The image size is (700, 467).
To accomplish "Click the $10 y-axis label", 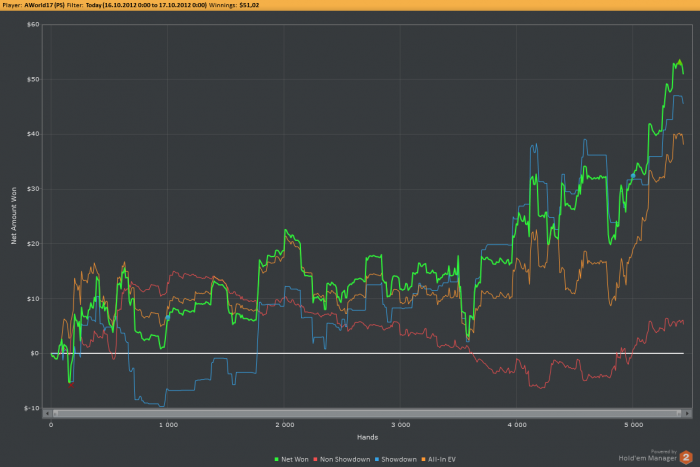I will [33, 299].
